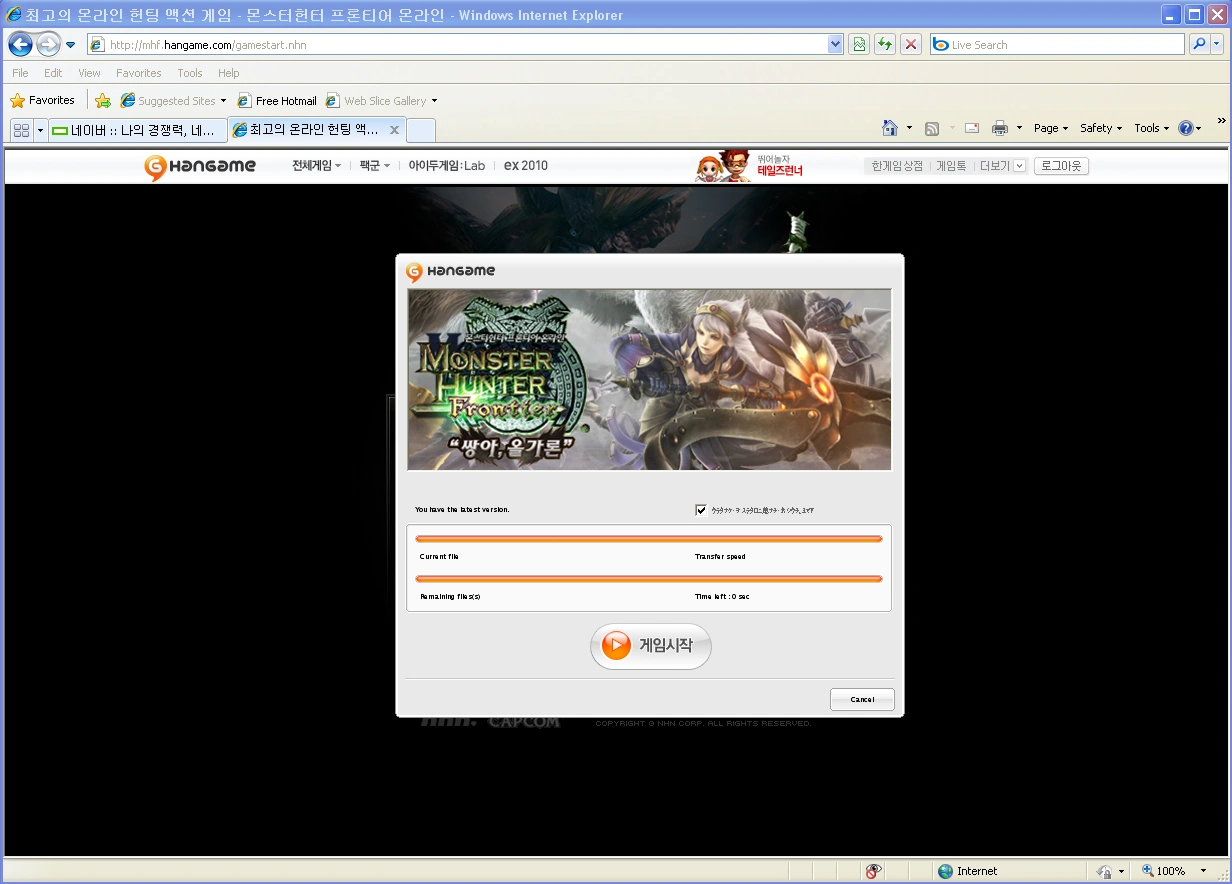Open the Help menu
The image size is (1232, 884).
tap(229, 73)
